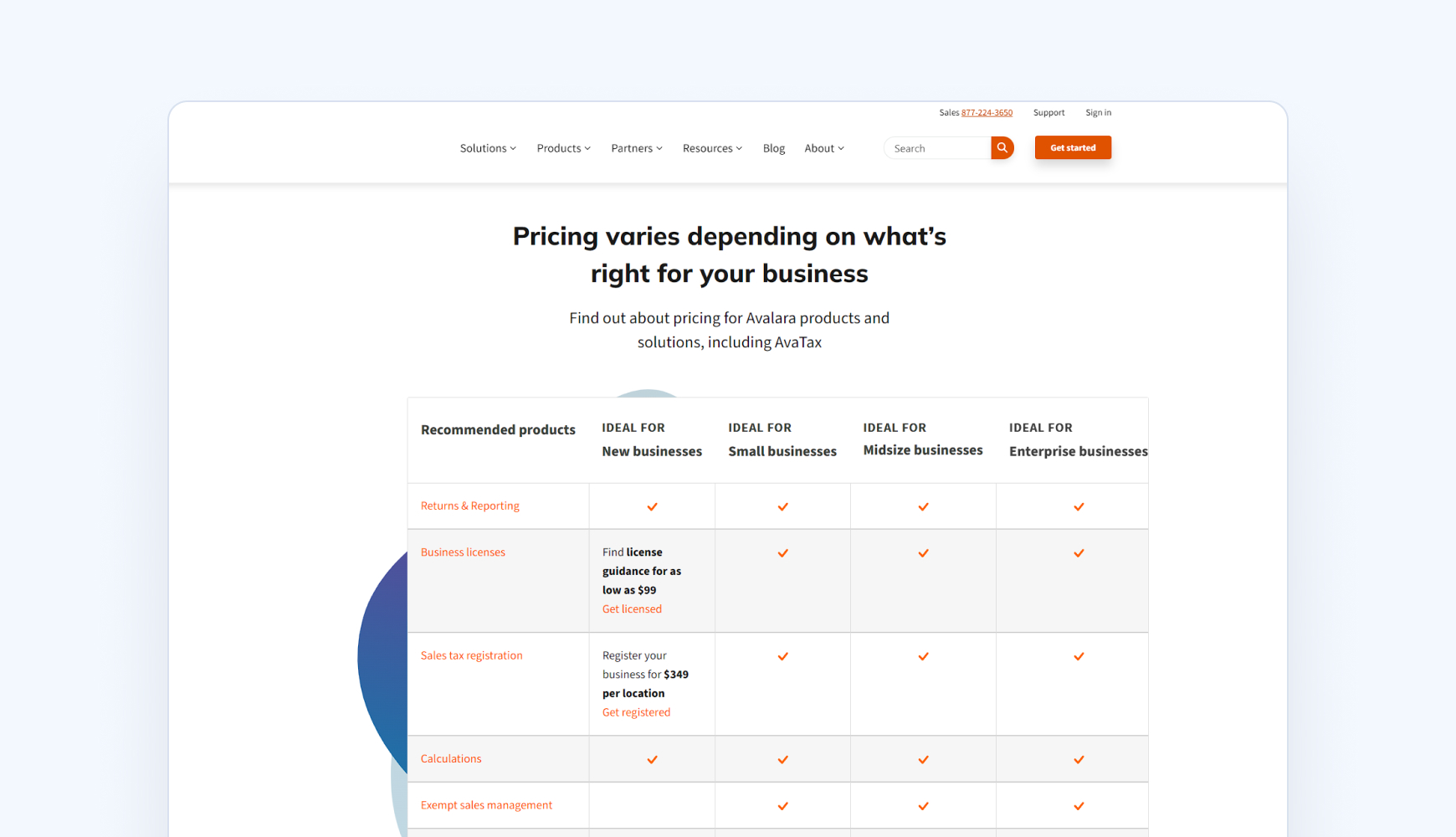Click Sign in at top

(1098, 112)
